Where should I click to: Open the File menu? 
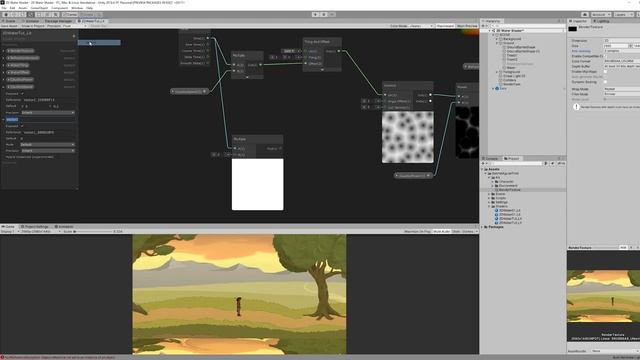coord(4,8)
